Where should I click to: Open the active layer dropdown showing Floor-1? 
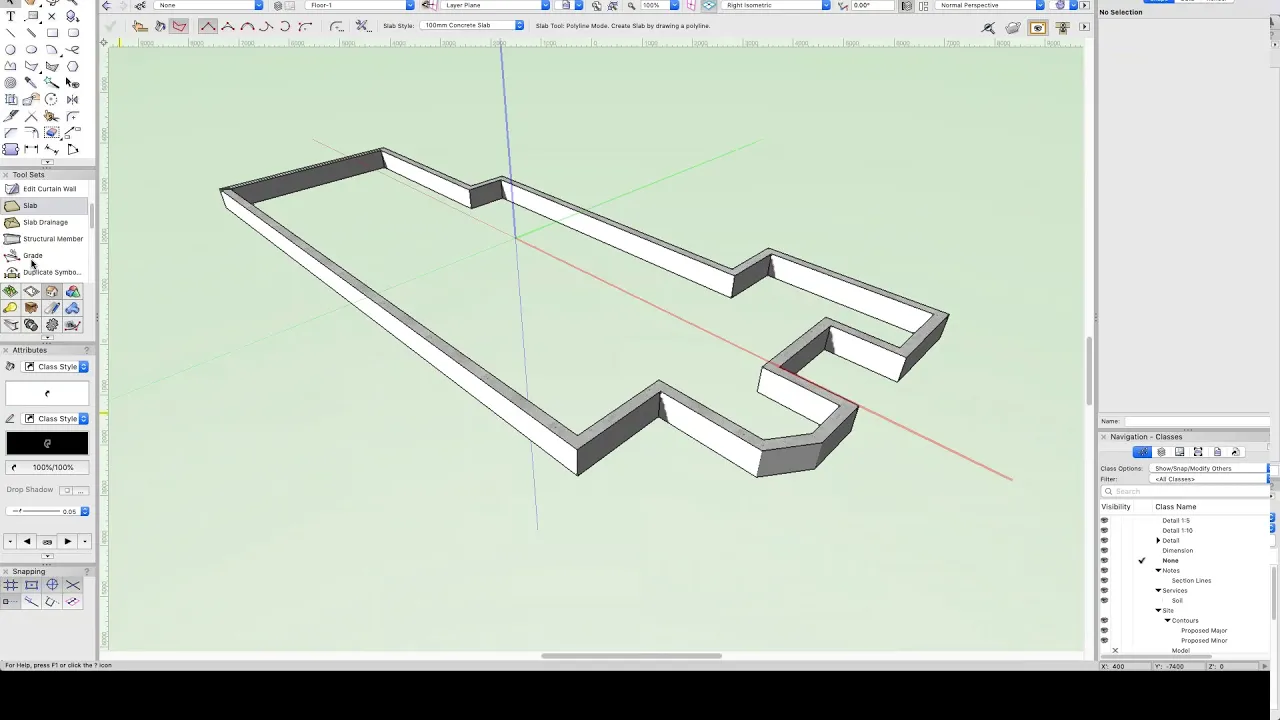click(x=361, y=5)
